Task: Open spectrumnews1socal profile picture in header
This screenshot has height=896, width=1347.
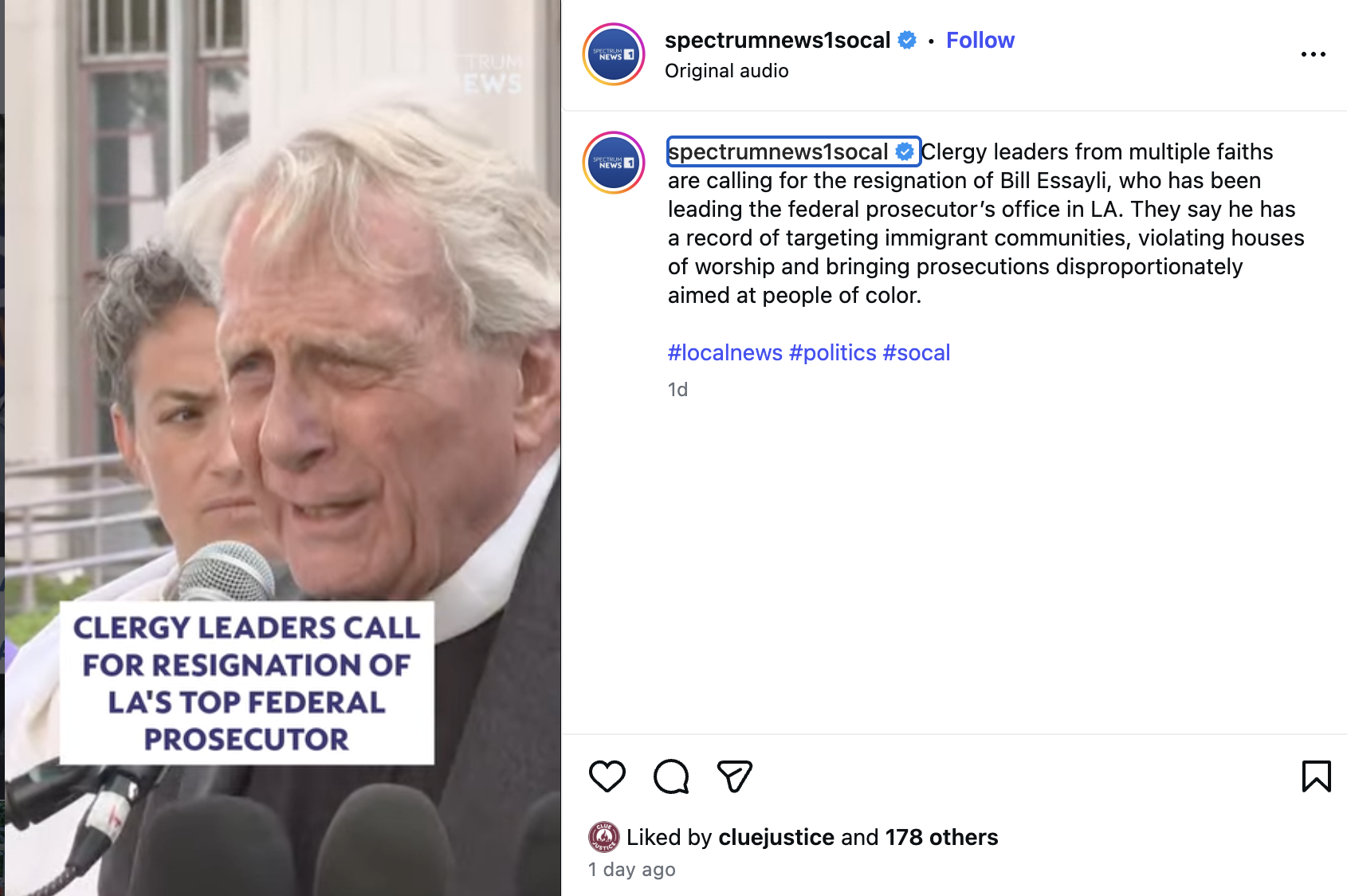Action: pos(614,54)
